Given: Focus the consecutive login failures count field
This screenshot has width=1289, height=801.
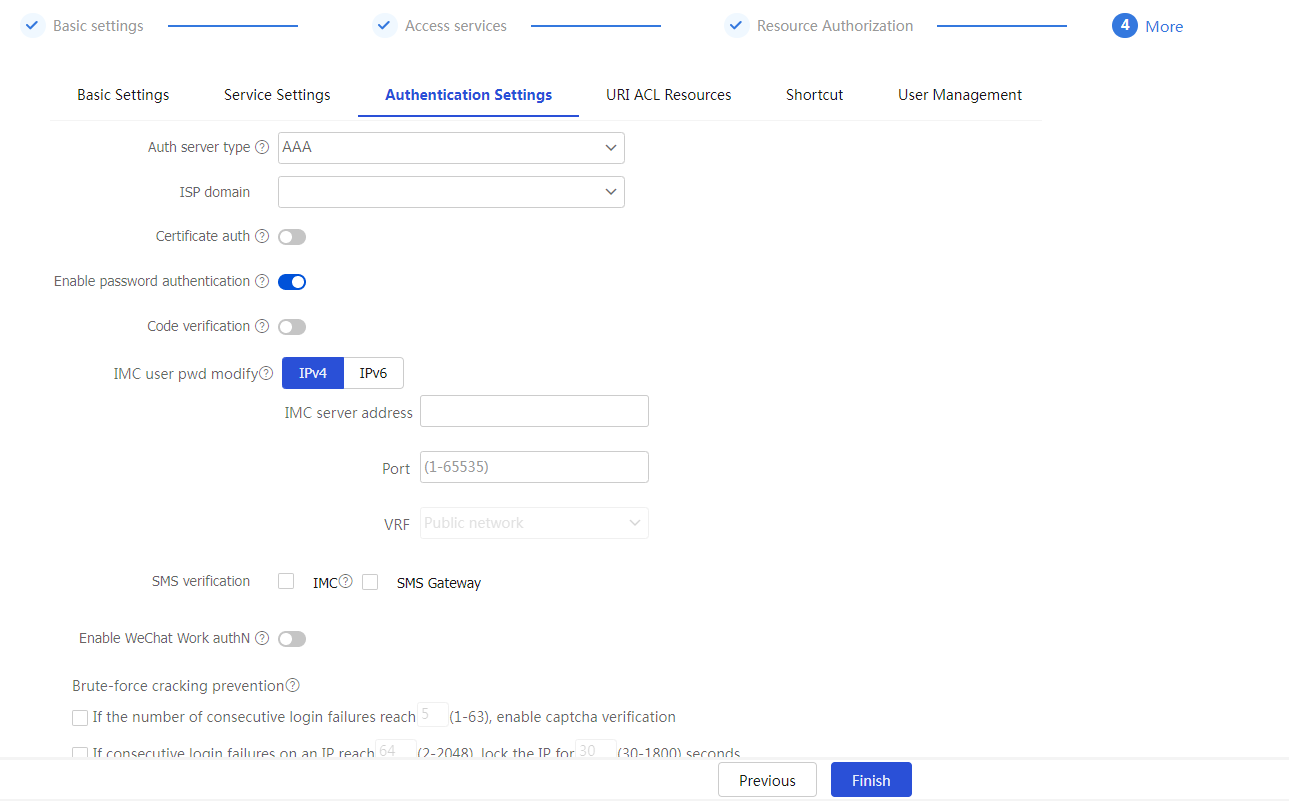Looking at the screenshot, I should click(x=432, y=715).
